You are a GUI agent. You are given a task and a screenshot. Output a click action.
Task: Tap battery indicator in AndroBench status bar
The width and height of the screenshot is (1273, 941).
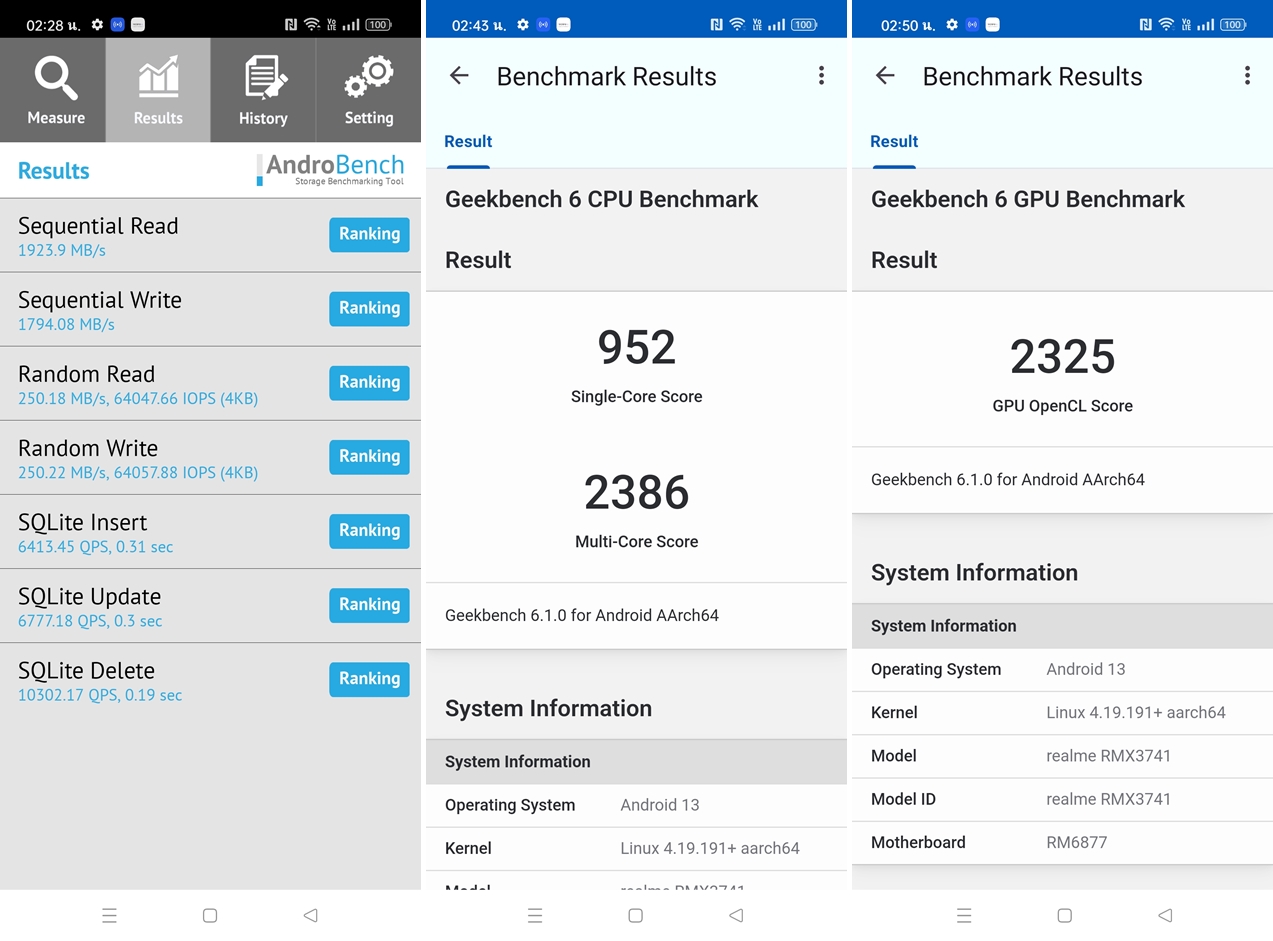(378, 24)
